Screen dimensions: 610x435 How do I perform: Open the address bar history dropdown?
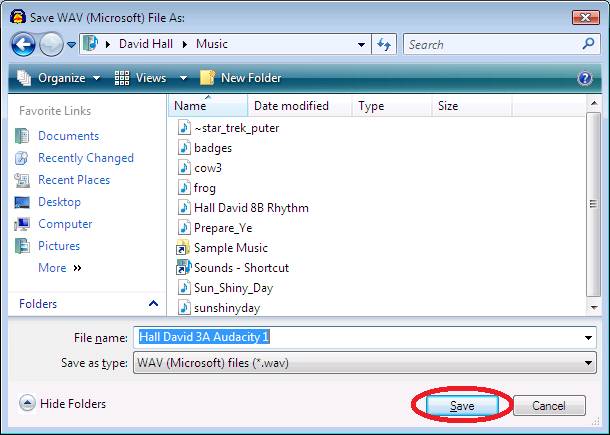coord(361,44)
